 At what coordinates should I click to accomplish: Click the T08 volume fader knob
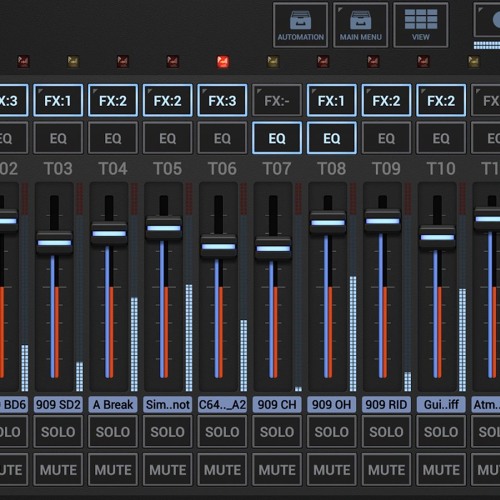(x=328, y=222)
